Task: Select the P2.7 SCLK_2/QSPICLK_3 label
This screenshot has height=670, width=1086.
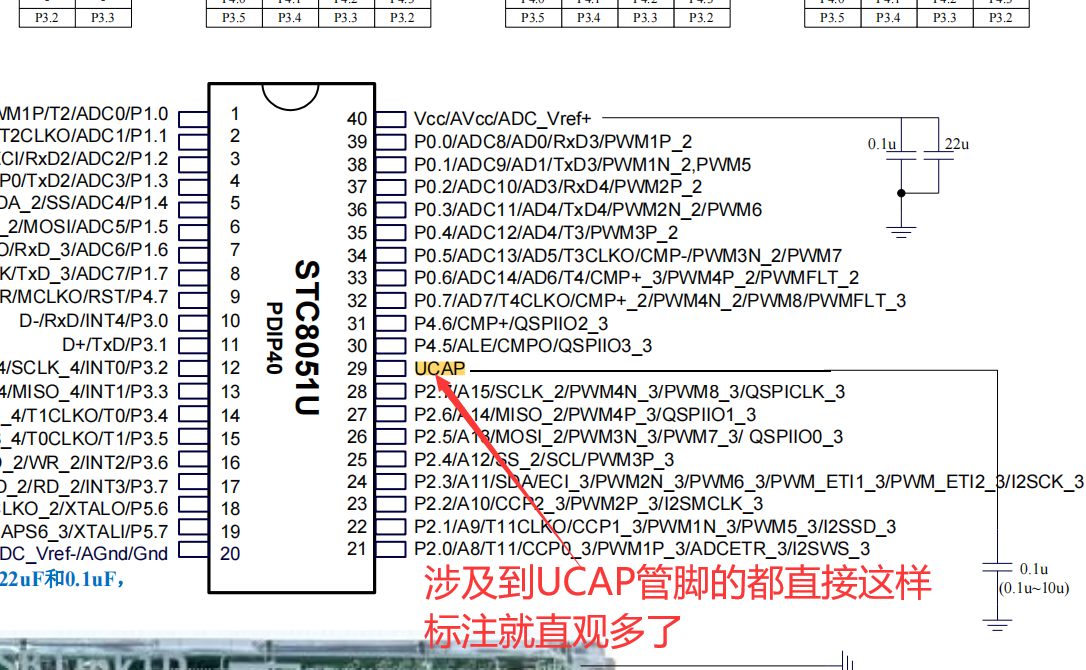Action: [x=629, y=392]
